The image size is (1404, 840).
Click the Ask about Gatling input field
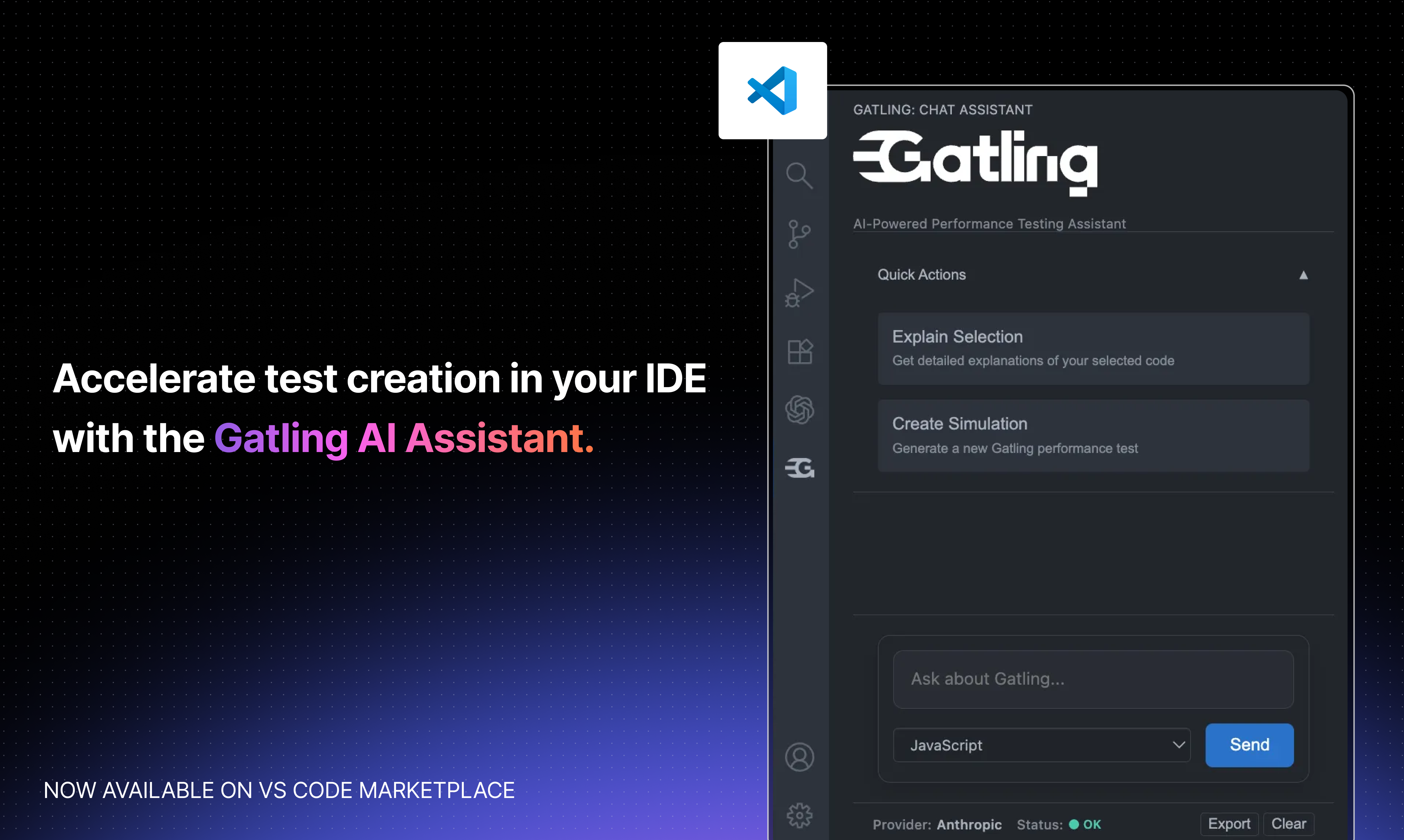[1092, 679]
